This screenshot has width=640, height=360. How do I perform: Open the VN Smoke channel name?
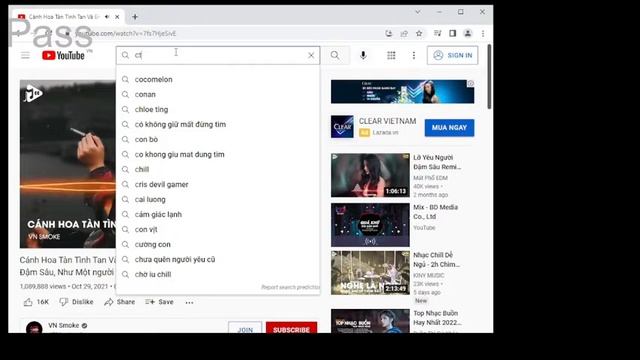64,325
